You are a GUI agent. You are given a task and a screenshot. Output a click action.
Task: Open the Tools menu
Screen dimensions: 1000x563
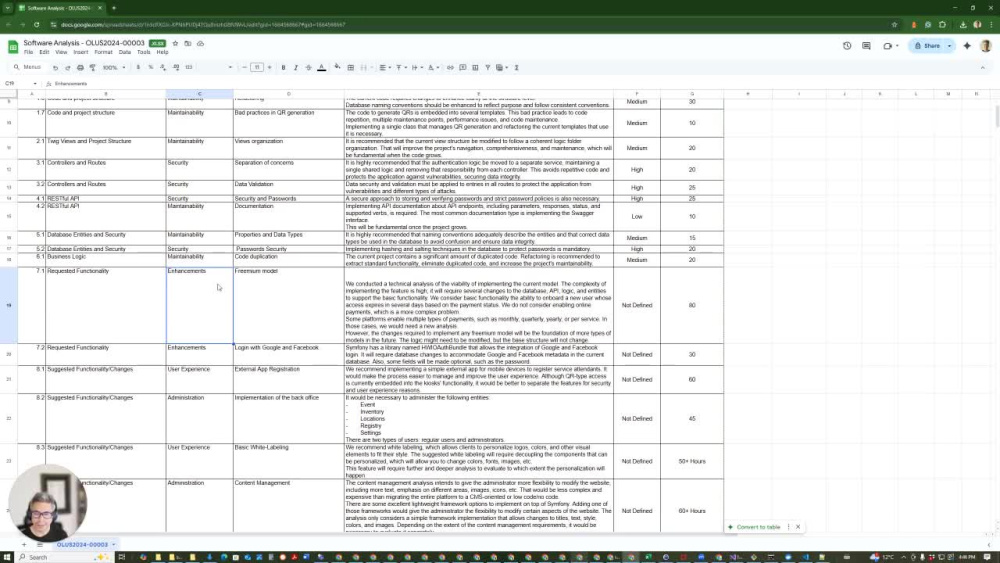point(143,52)
